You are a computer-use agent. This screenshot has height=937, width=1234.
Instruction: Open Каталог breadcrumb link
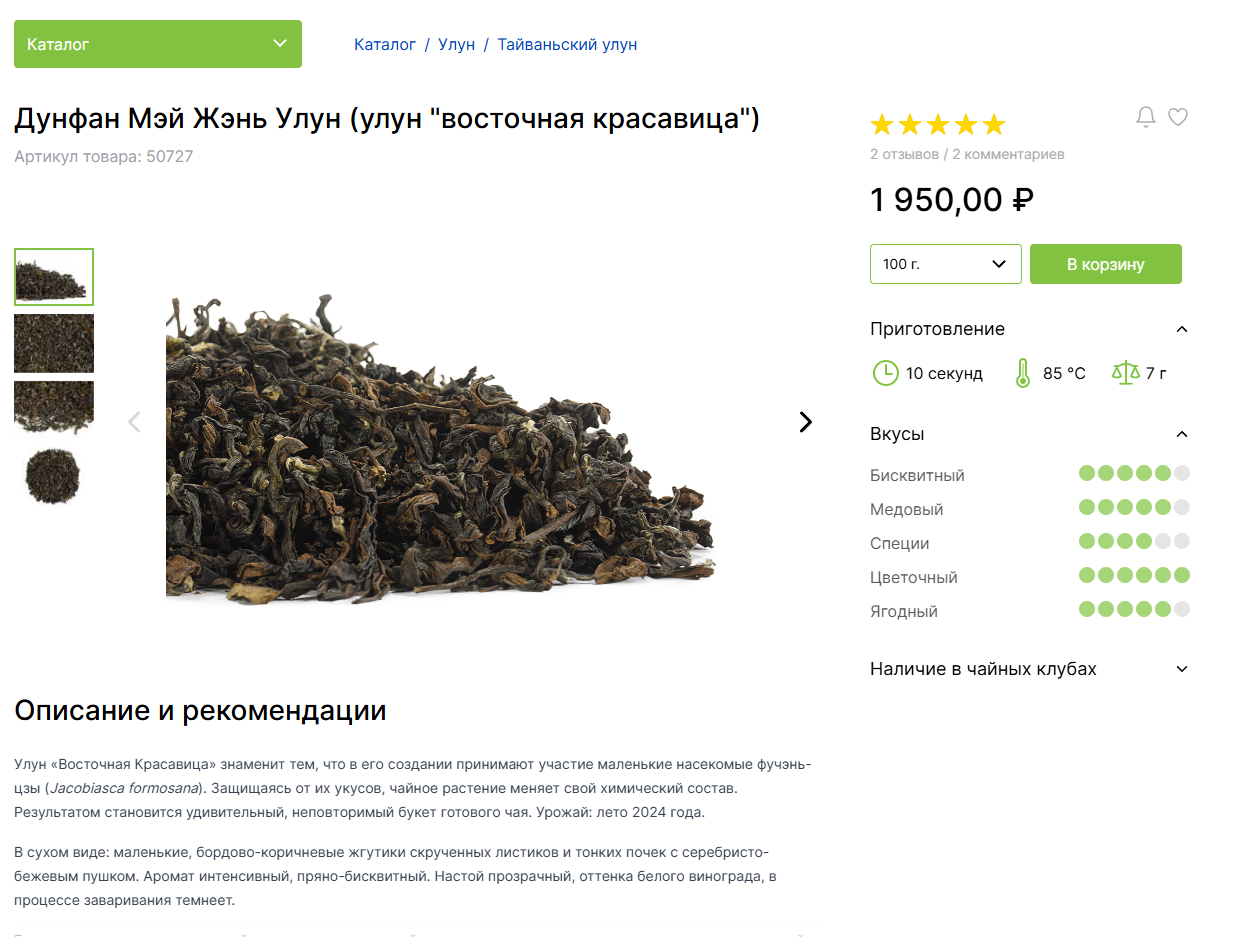click(x=385, y=45)
